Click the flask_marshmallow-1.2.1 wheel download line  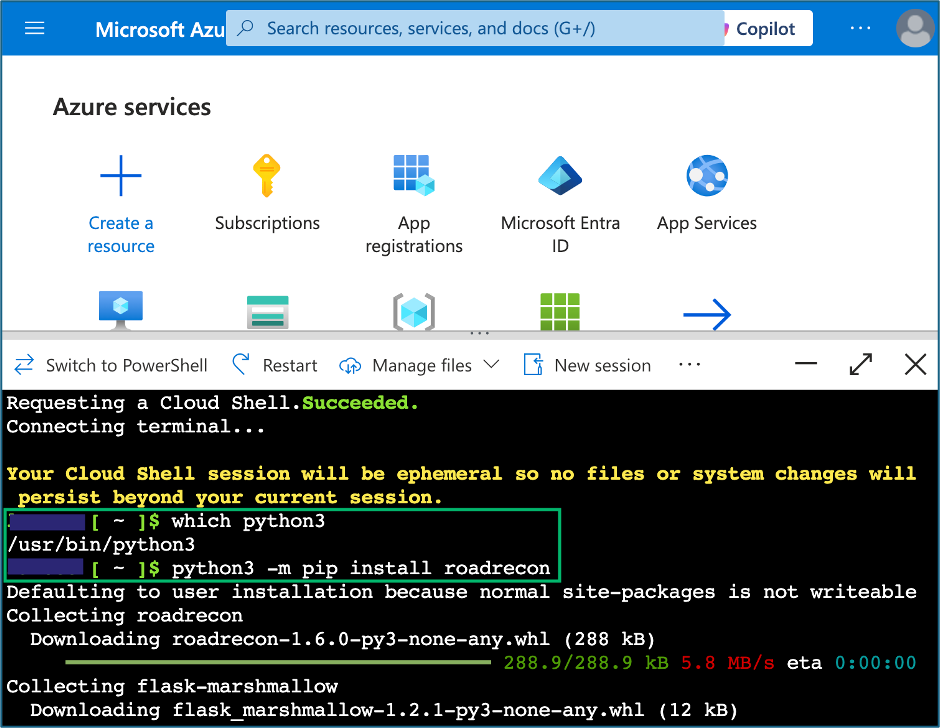point(384,710)
